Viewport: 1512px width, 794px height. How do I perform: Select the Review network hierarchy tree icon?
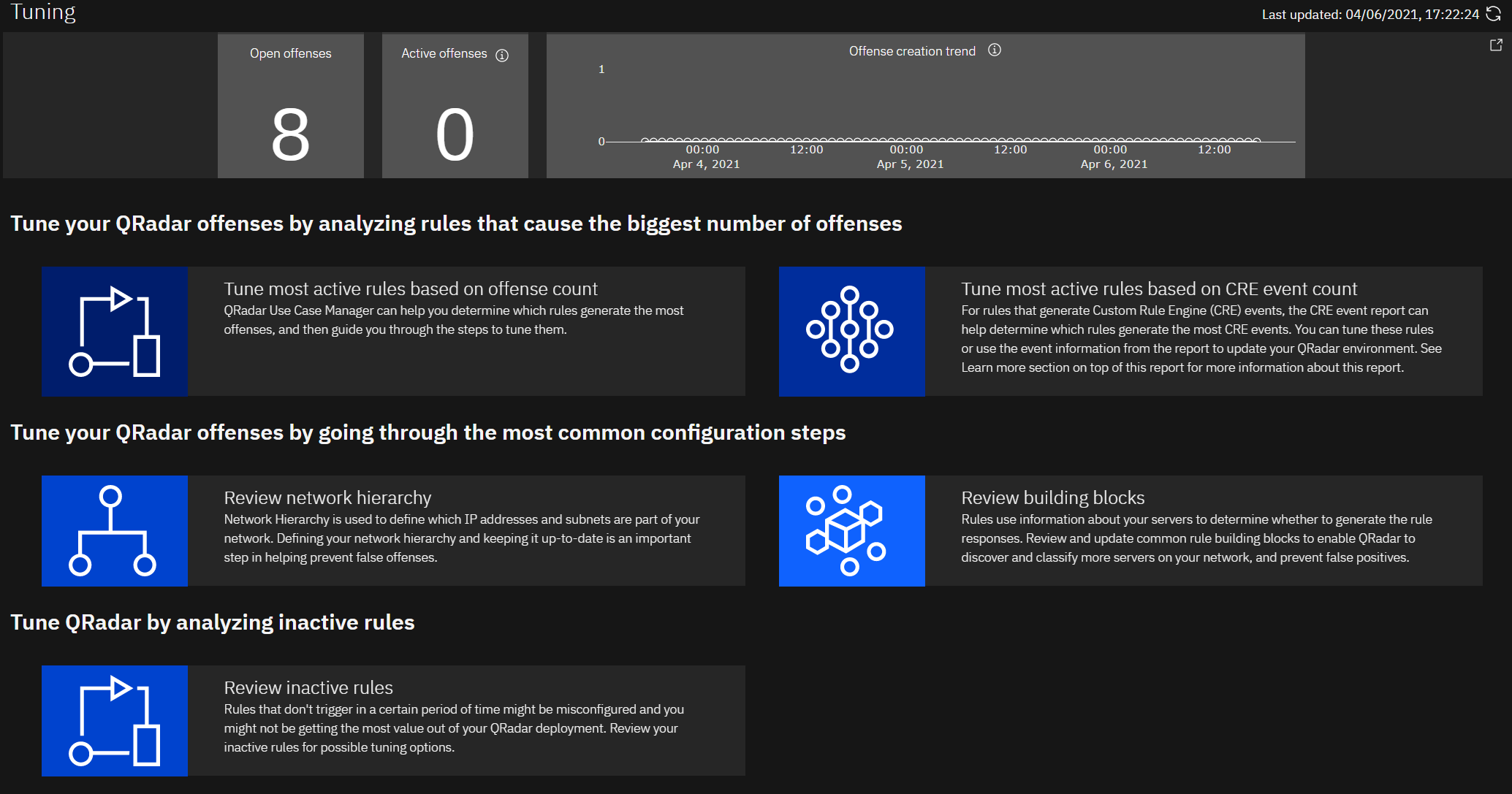click(x=115, y=531)
